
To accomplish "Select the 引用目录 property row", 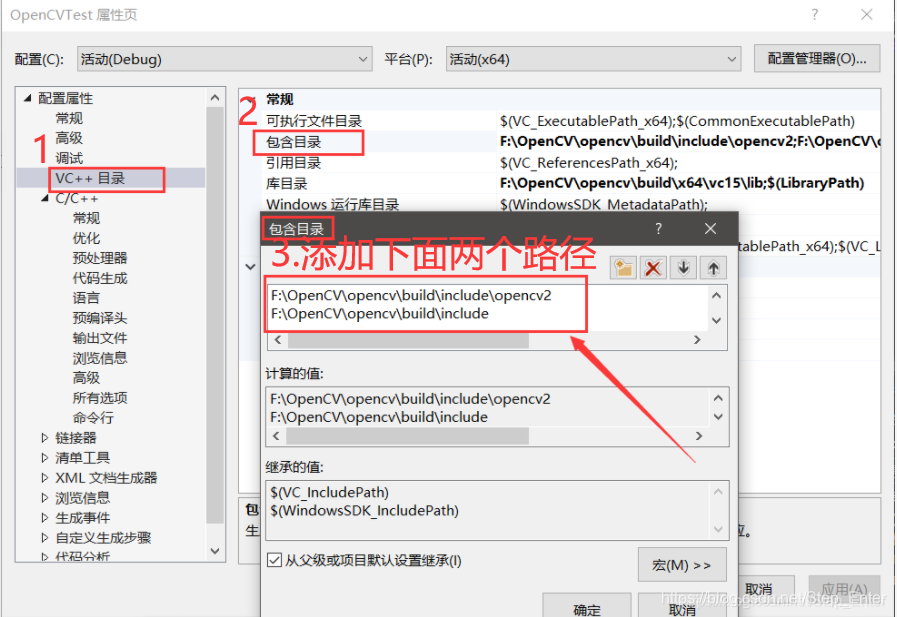I will (x=293, y=163).
